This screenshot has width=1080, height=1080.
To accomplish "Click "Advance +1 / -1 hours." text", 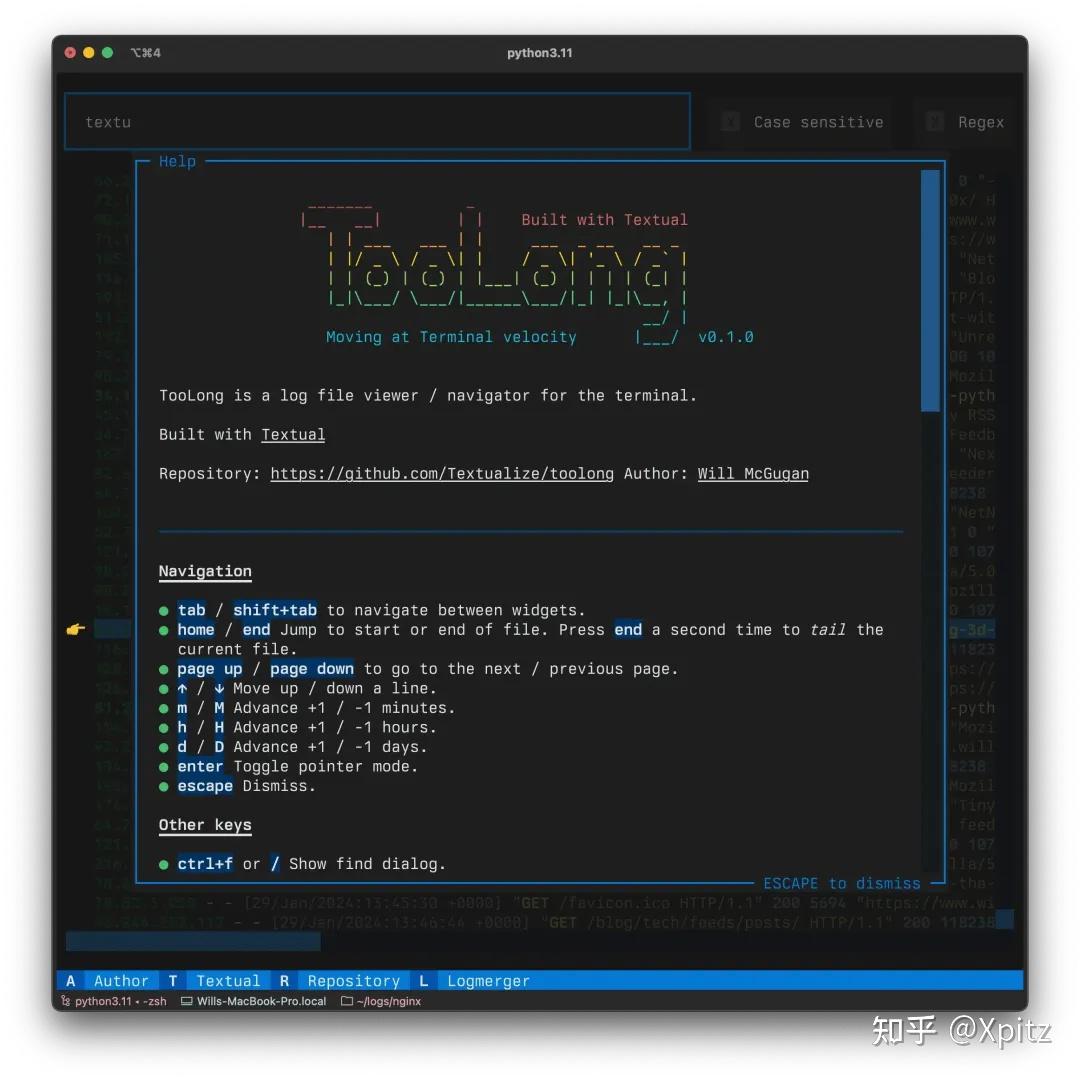I will (x=335, y=727).
